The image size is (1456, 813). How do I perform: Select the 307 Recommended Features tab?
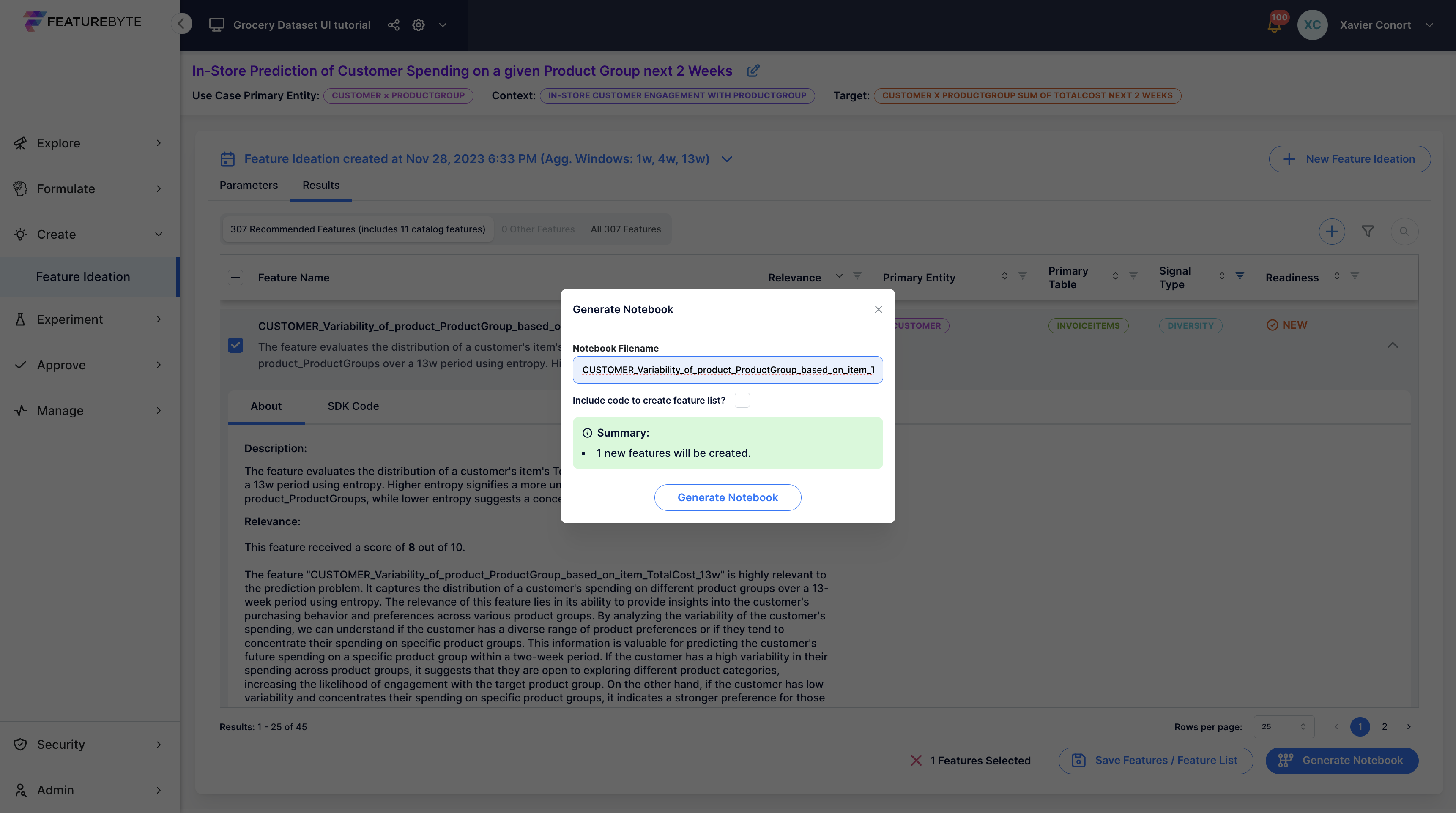[358, 229]
